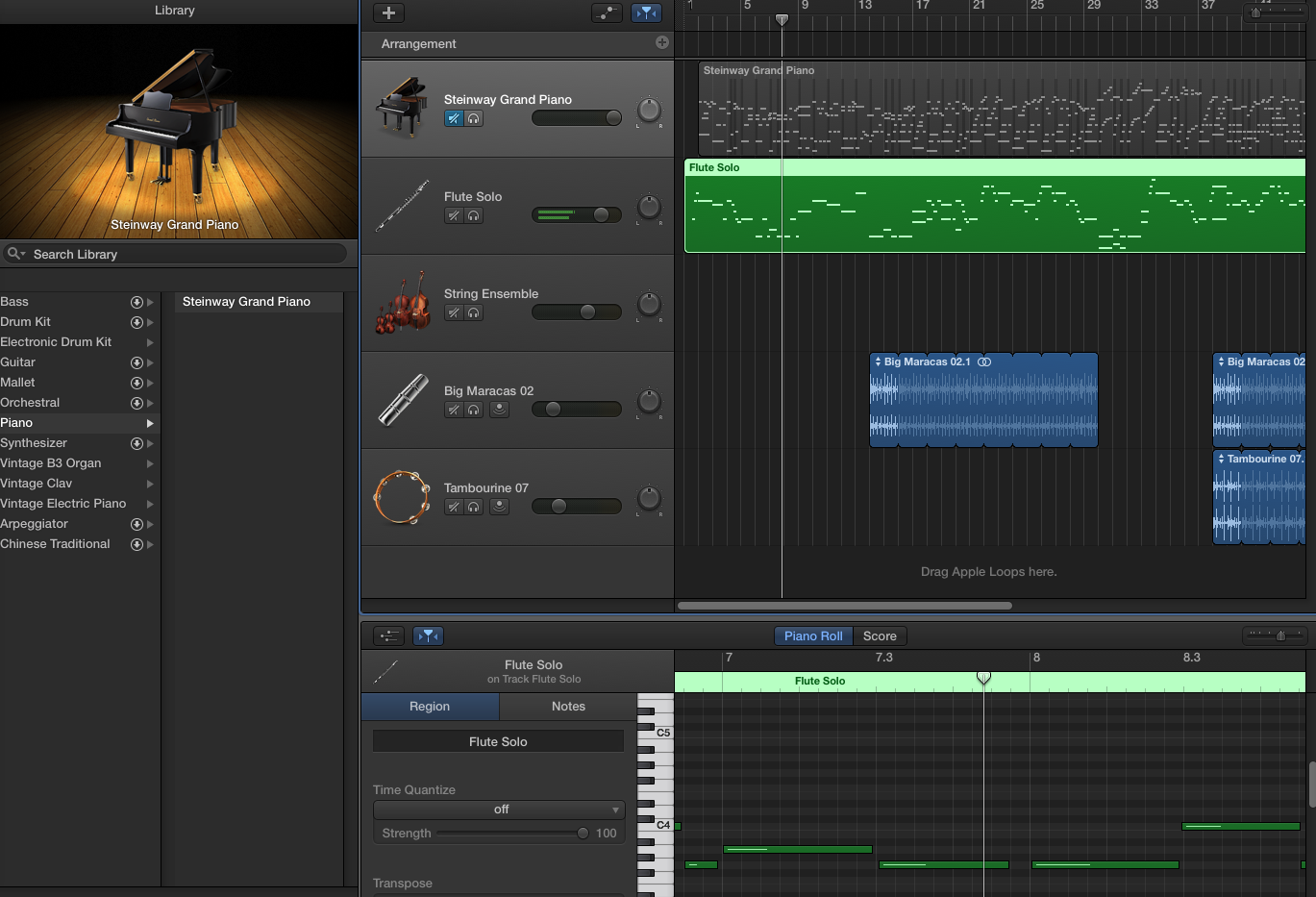Toggle Catch Playhead in the editor
Screen dimensions: 1316x897
click(x=428, y=635)
